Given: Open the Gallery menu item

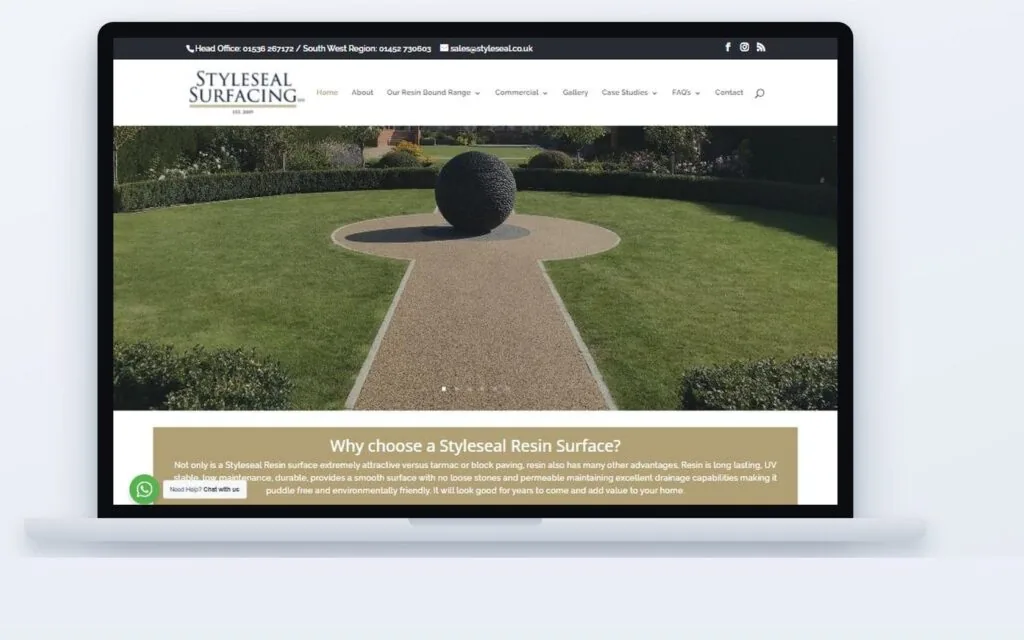Looking at the screenshot, I should [x=575, y=93].
